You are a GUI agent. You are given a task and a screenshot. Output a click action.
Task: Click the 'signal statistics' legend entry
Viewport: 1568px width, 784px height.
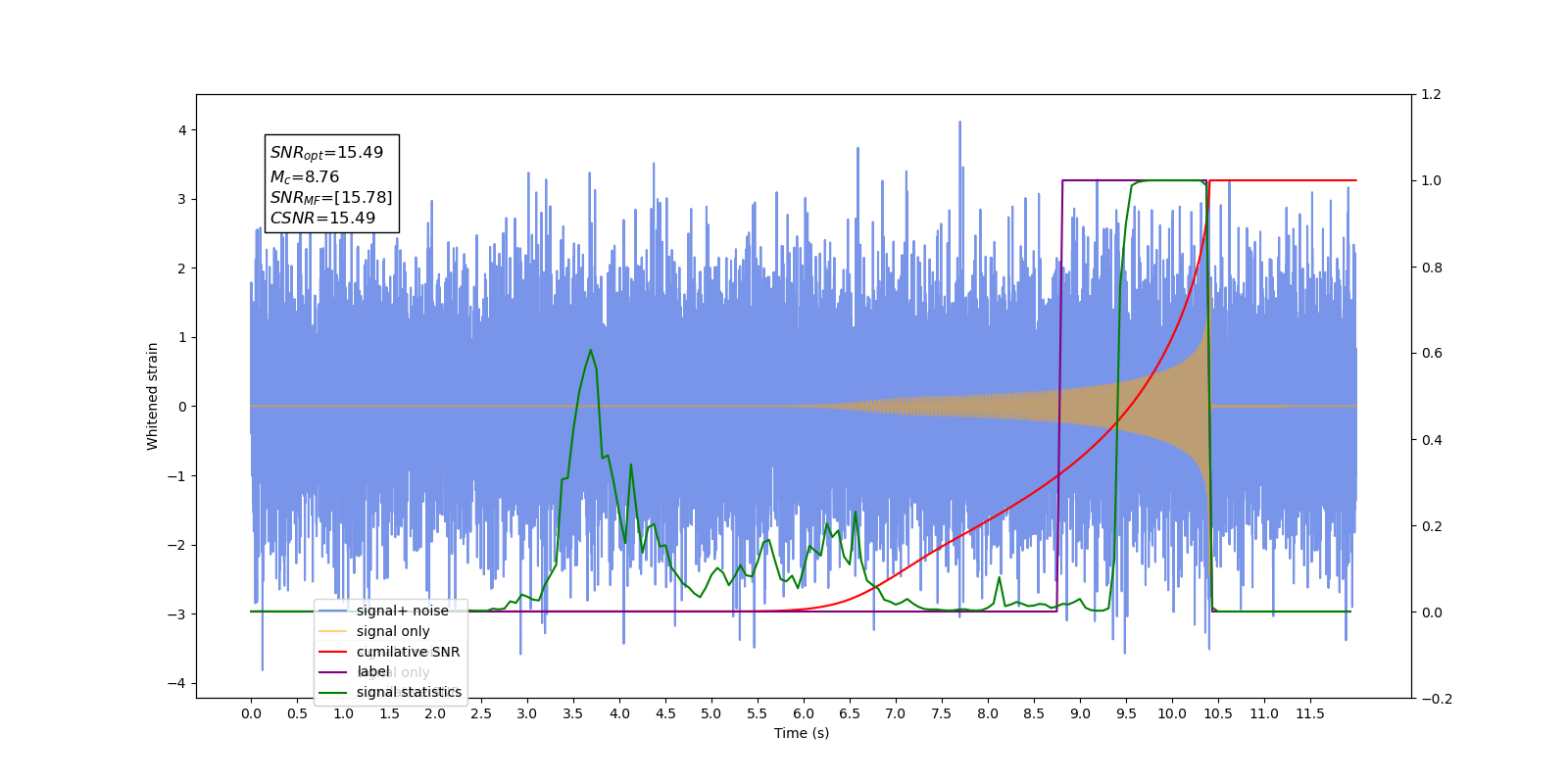pos(409,692)
